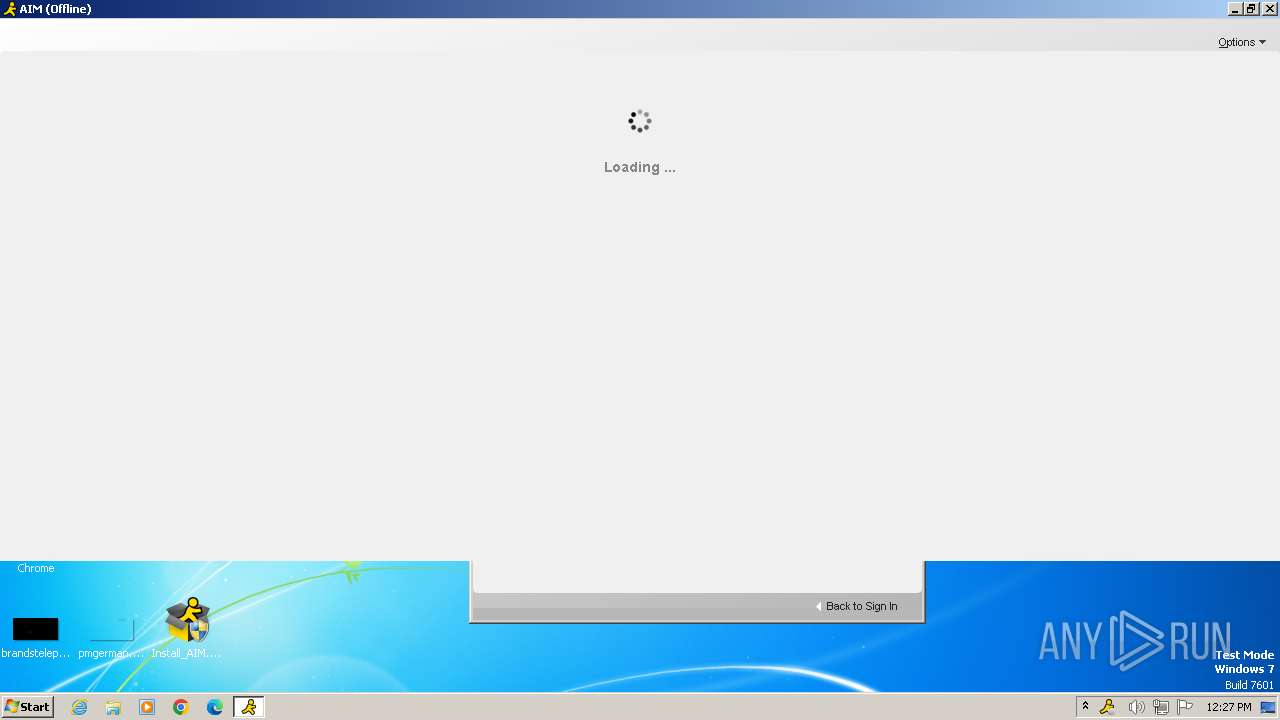
Task: Click the Back to Sign In link
Action: pos(857,606)
